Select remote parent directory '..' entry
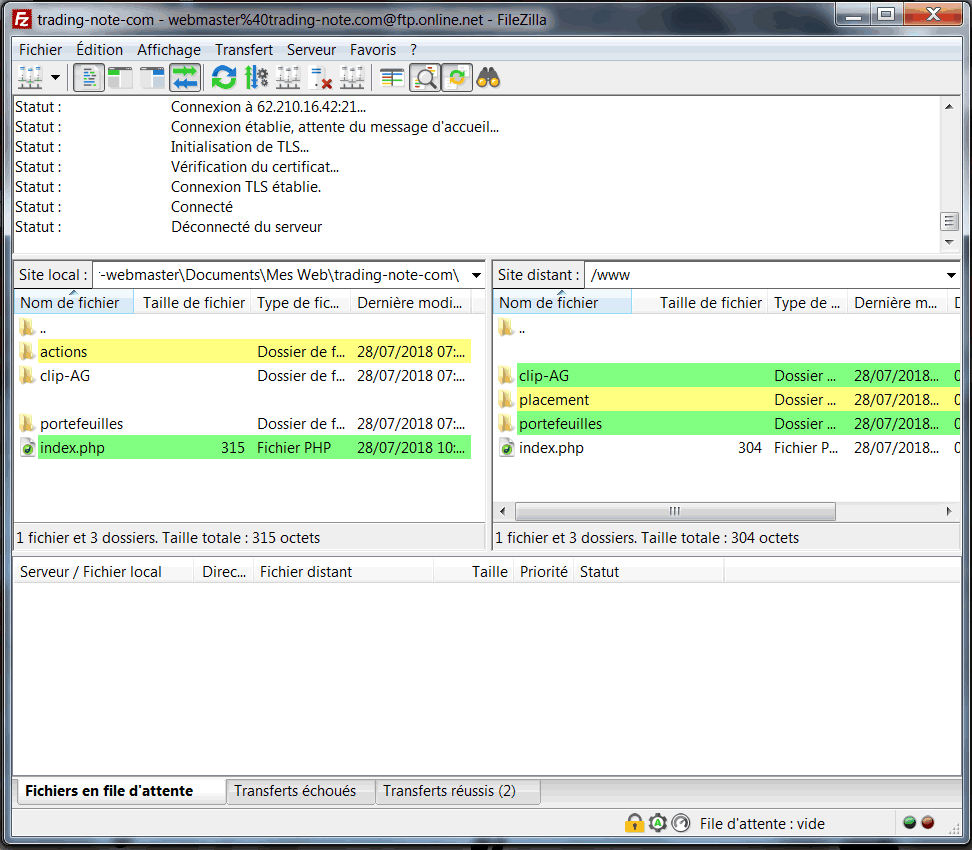The height and width of the screenshot is (850, 972). coord(727,328)
